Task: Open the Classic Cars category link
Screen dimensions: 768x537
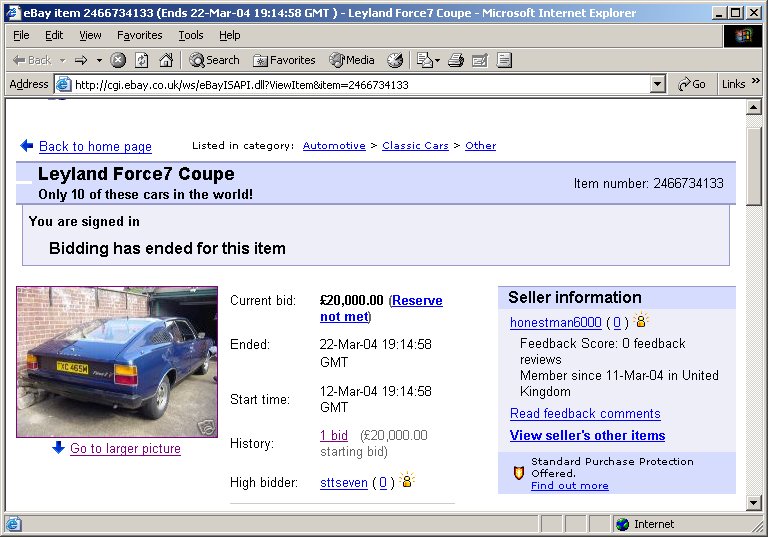Action: pyautogui.click(x=415, y=146)
